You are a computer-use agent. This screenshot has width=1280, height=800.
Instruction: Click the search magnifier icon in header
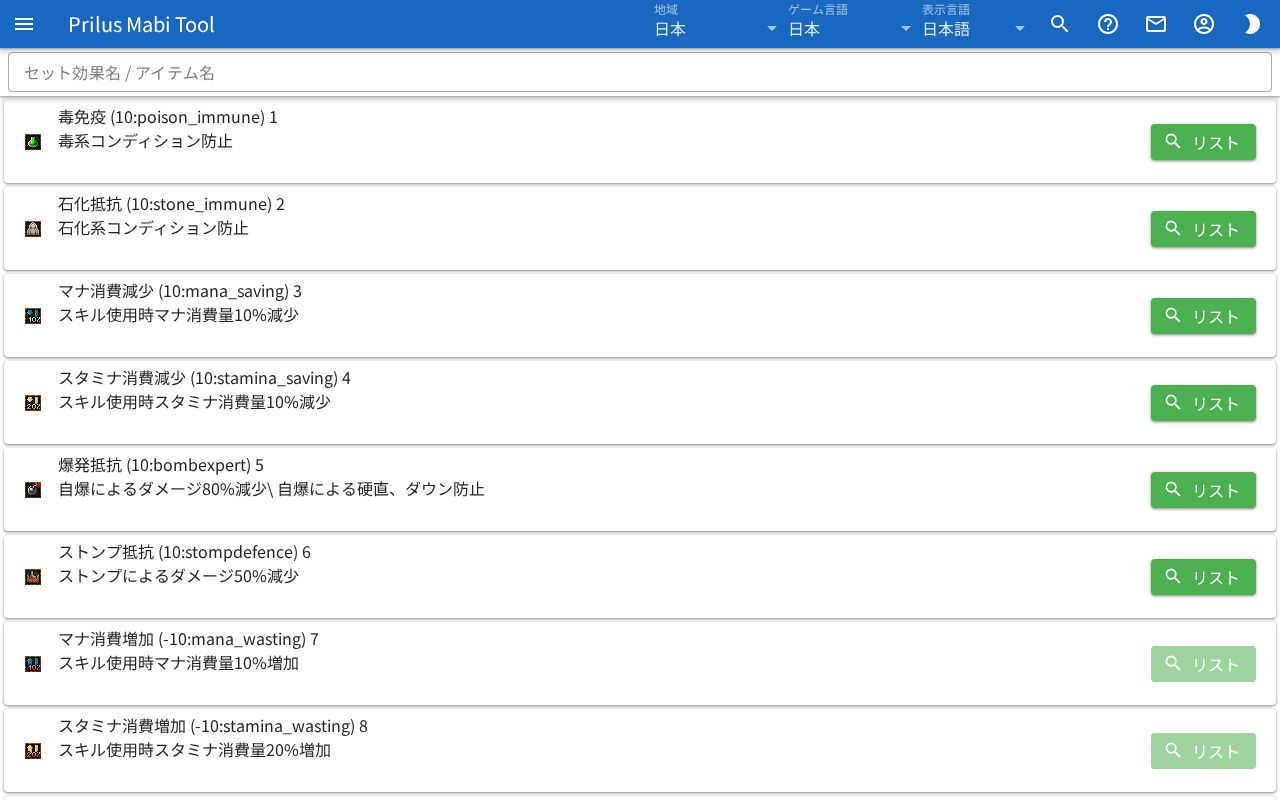click(x=1060, y=24)
